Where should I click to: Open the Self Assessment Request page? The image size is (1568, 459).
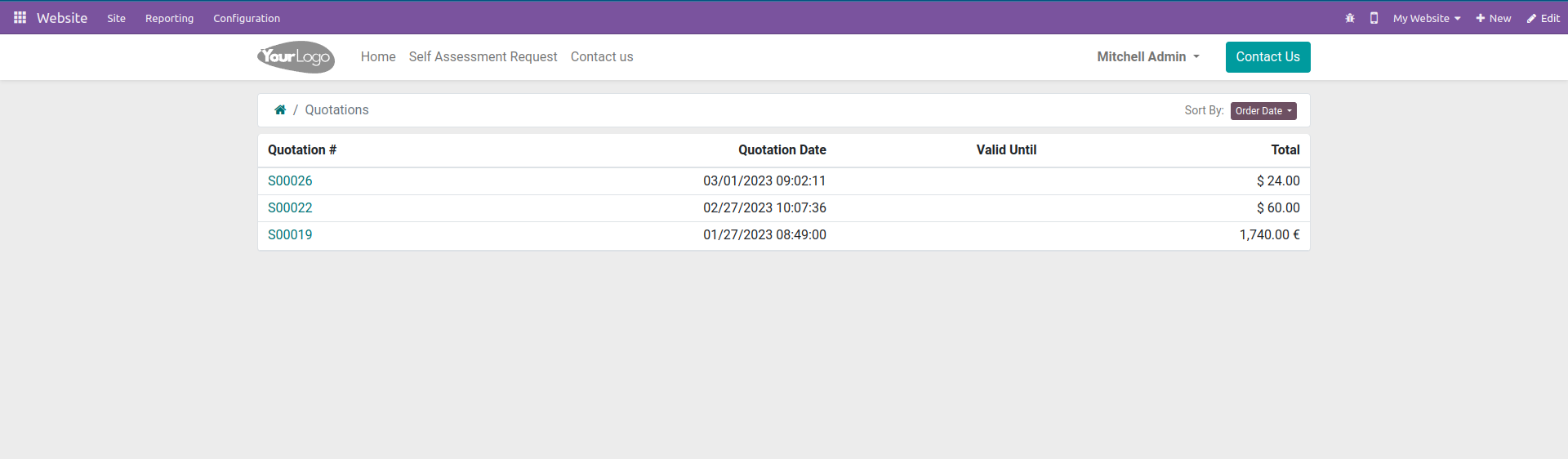(x=483, y=57)
